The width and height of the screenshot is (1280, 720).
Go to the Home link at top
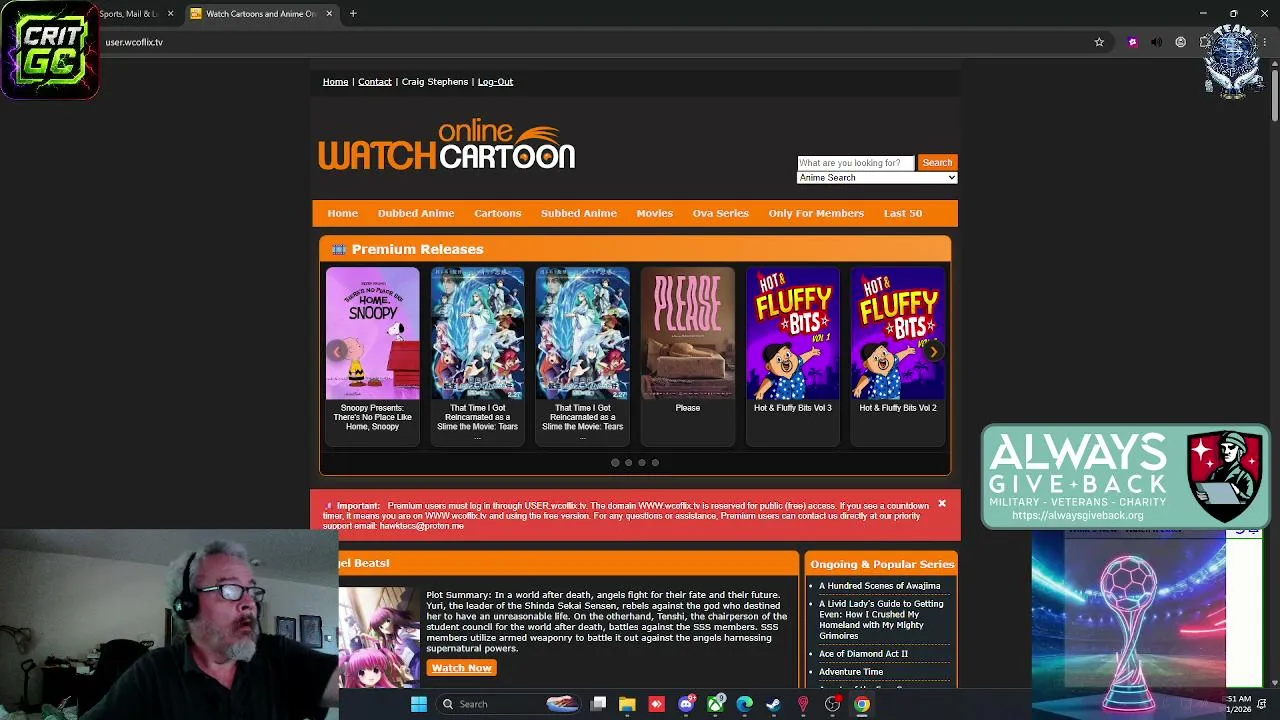(x=335, y=82)
